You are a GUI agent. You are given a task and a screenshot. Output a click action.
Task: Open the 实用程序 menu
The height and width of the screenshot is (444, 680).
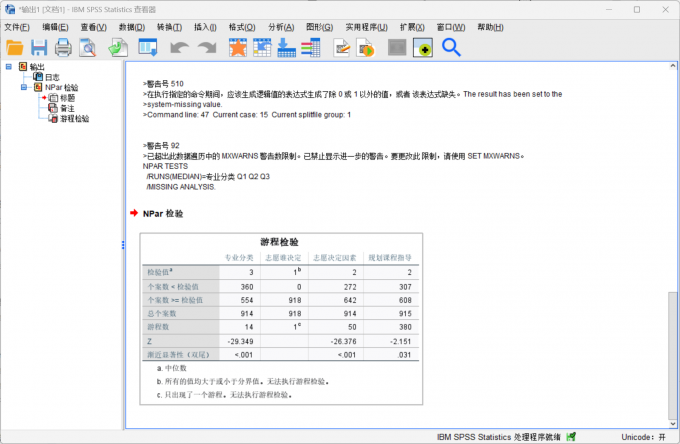pyautogui.click(x=366, y=27)
